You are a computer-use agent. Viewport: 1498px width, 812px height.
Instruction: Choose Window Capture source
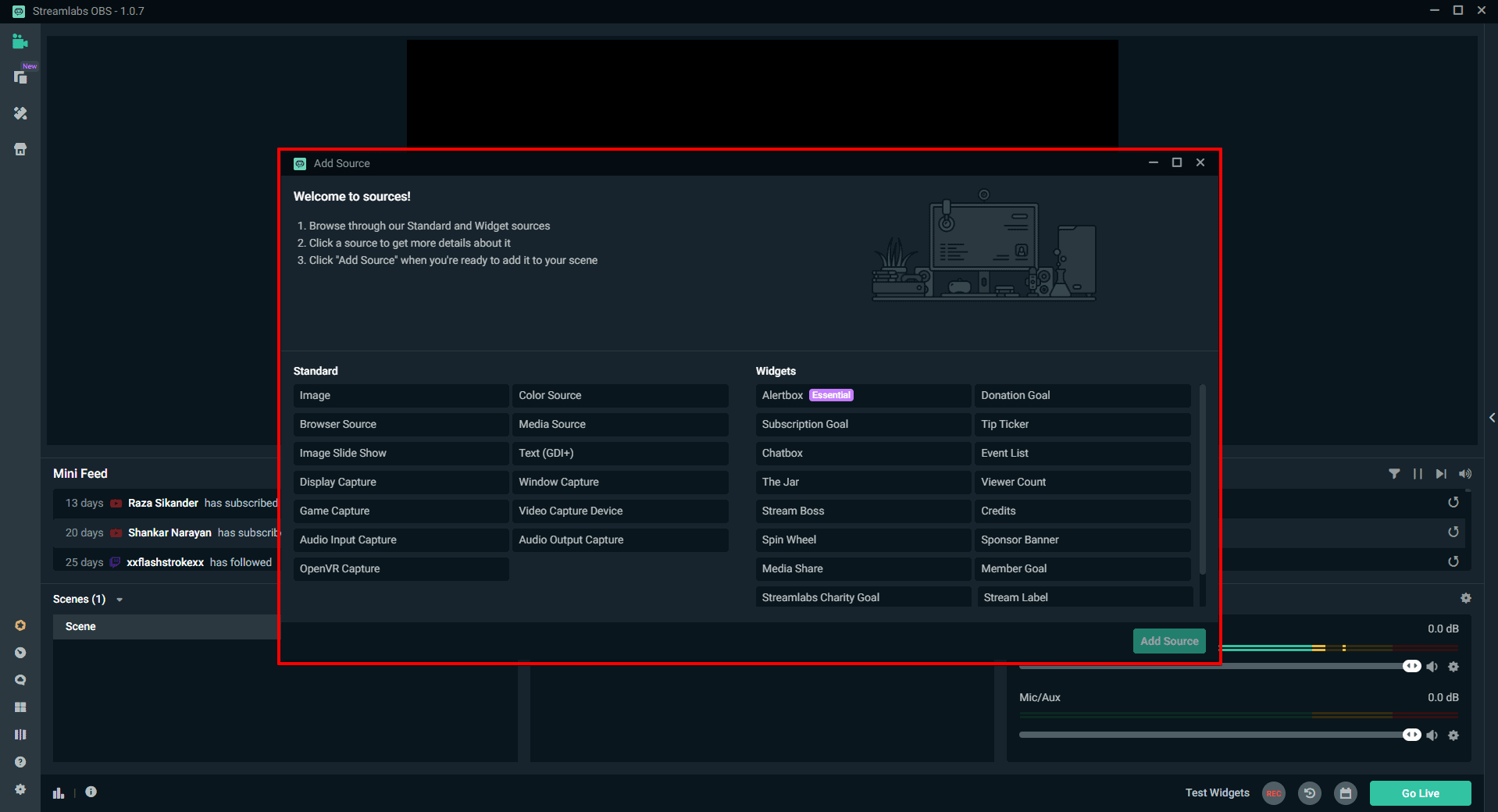(621, 483)
